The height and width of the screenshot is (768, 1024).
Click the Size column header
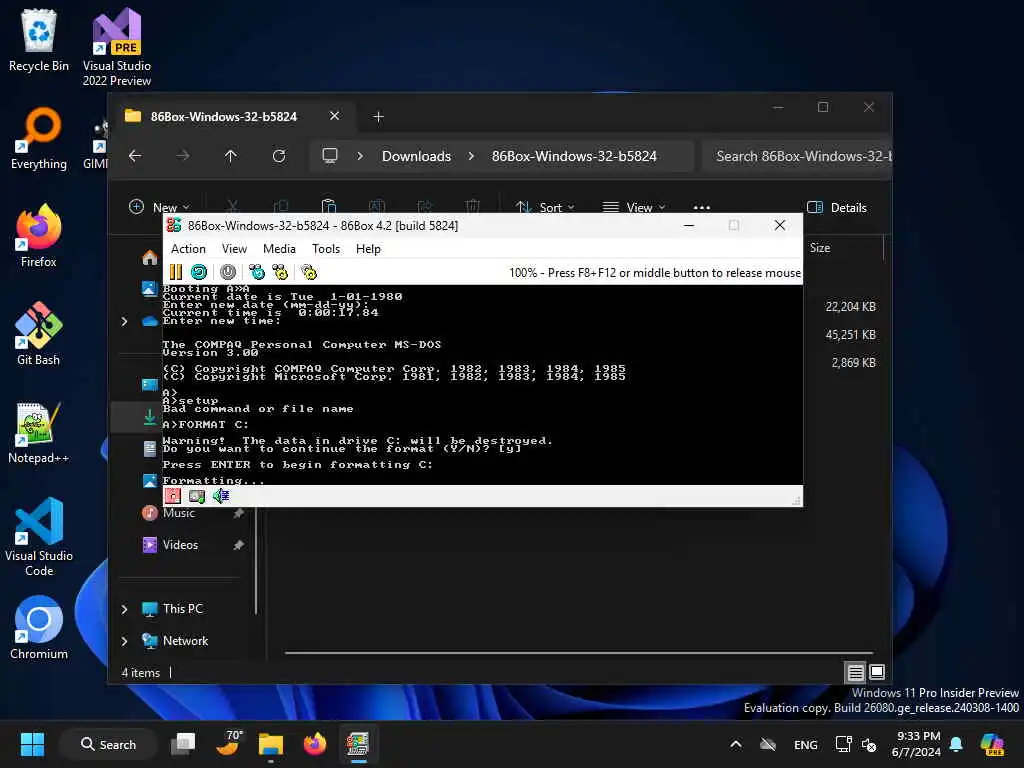click(820, 248)
